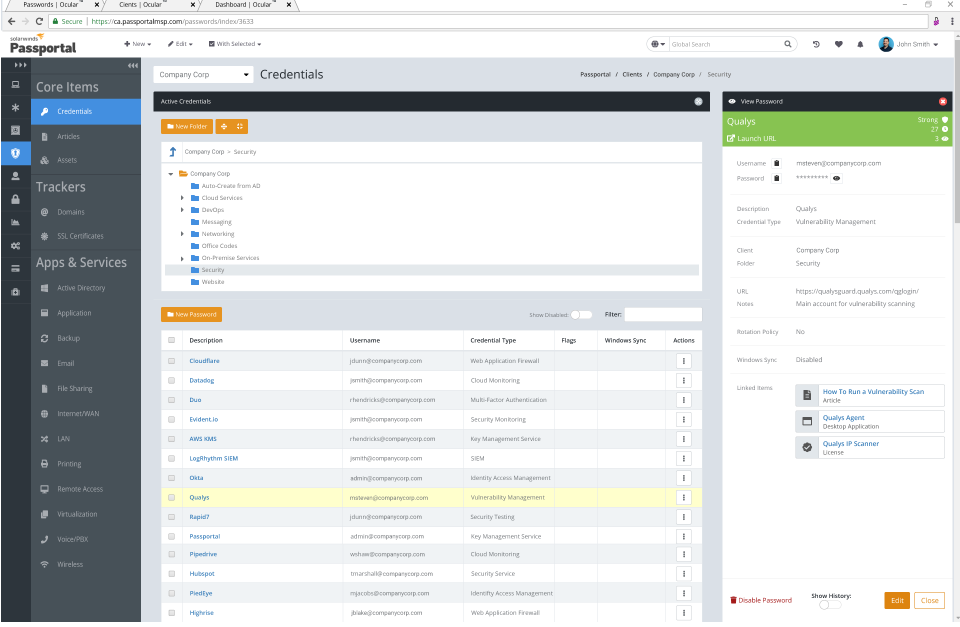Click the Global Search field

[726, 44]
